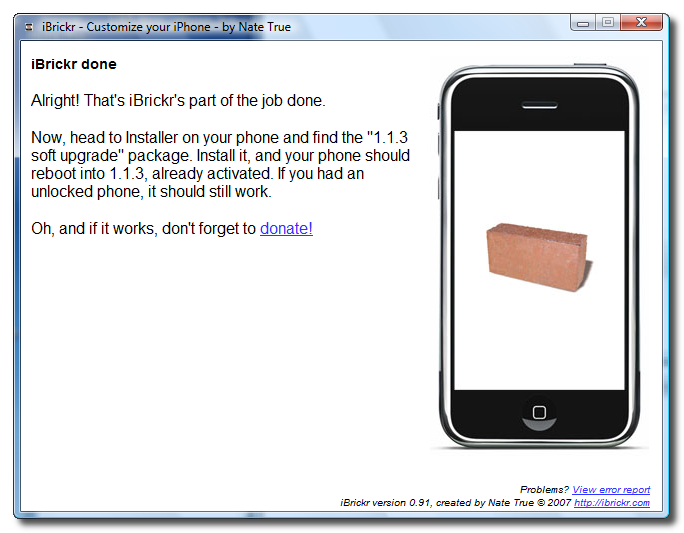
Task: Click the "created by Nate True © 2007" text
Action: 502,503
